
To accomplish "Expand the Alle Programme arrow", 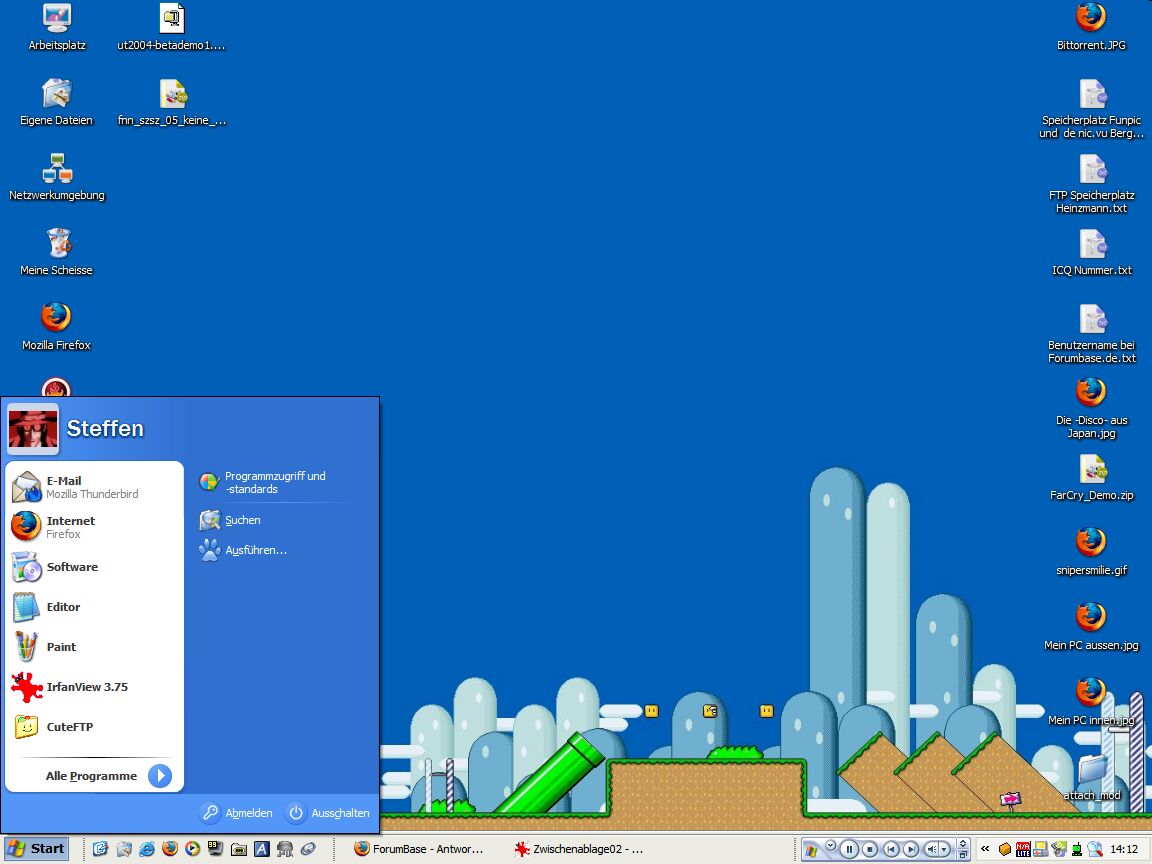I will pos(159,775).
